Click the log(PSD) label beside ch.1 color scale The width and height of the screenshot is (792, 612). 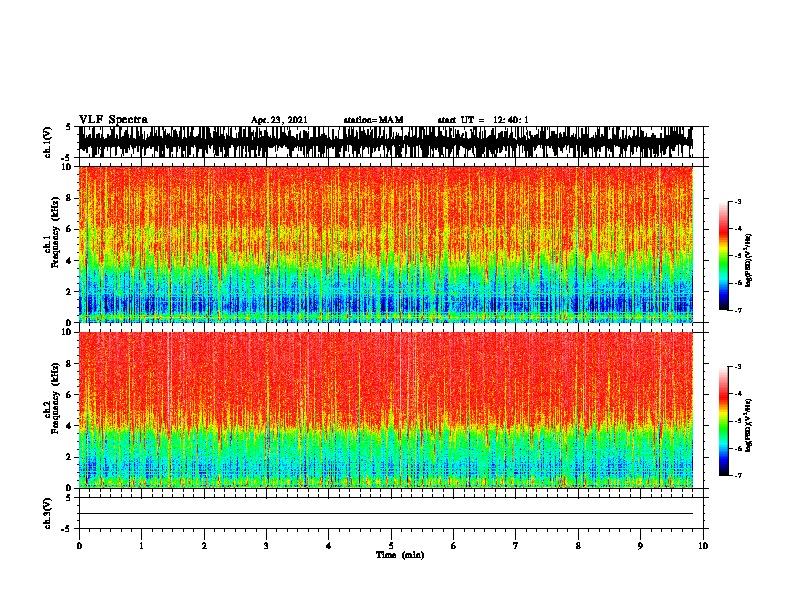[x=749, y=260]
